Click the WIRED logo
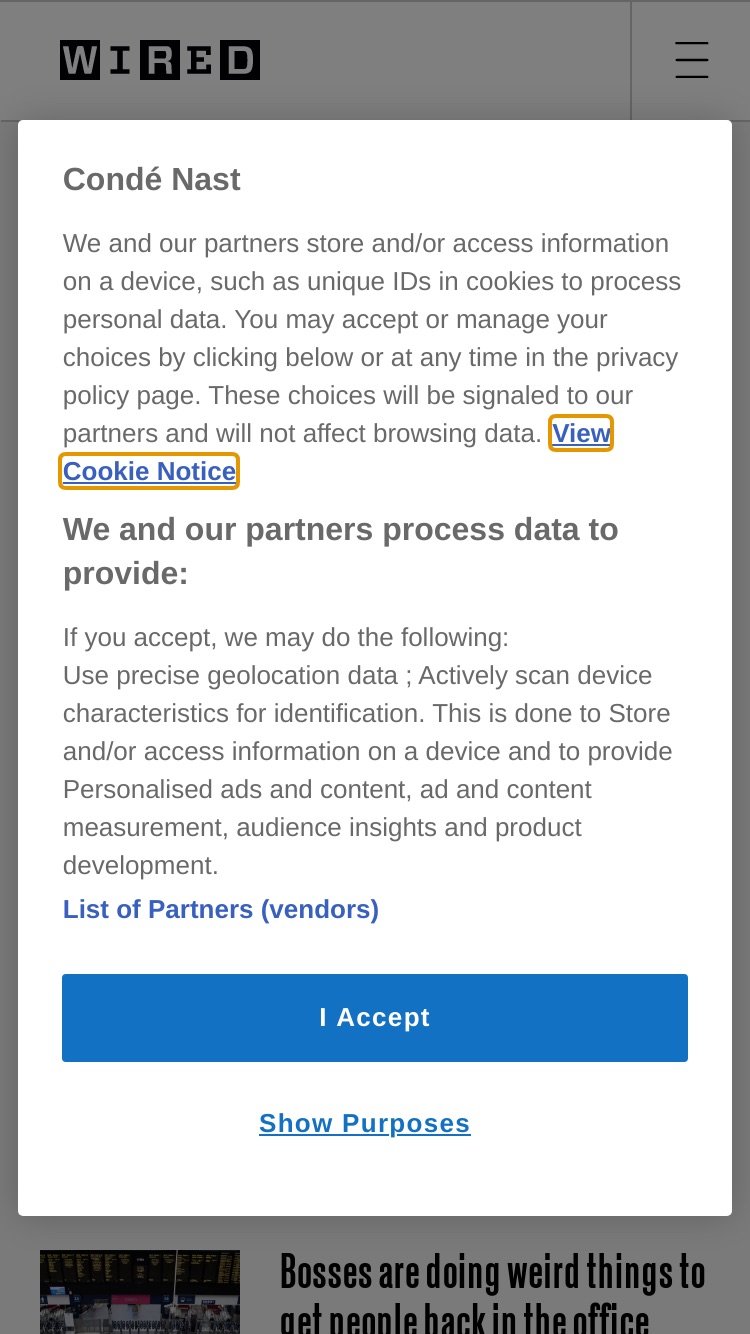Image resolution: width=750 pixels, height=1334 pixels. point(160,60)
